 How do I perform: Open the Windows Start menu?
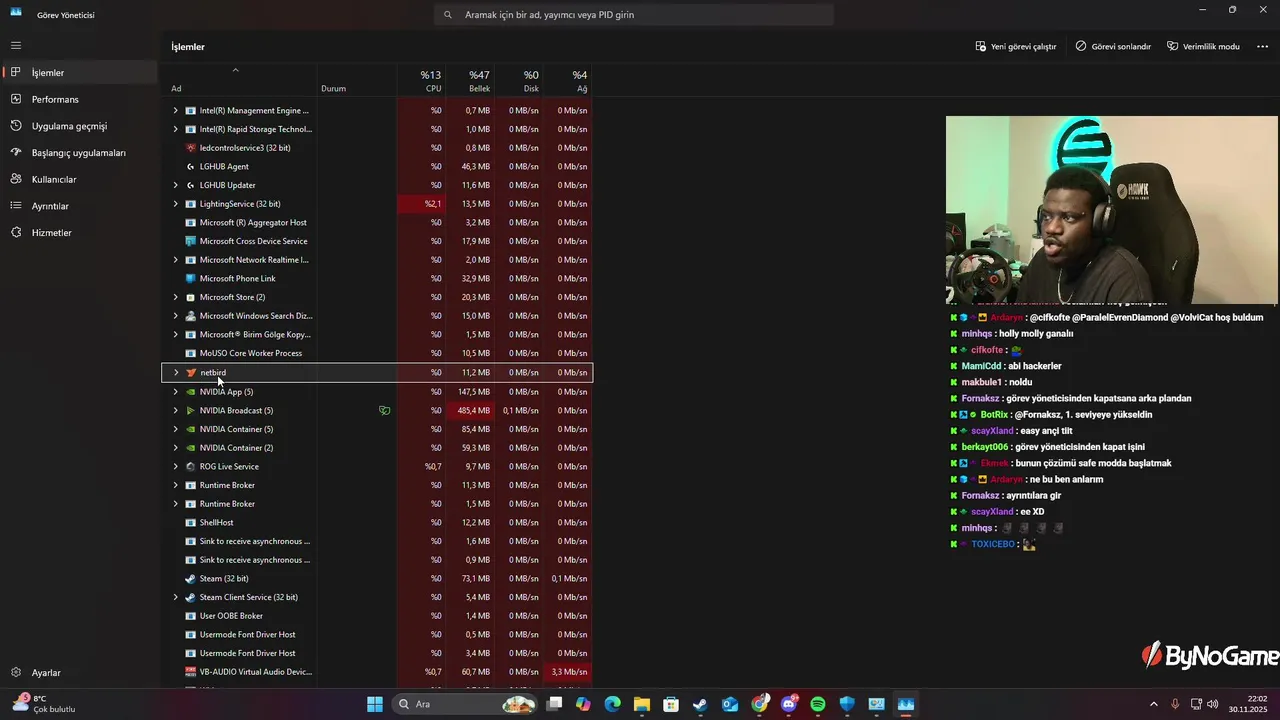pos(375,704)
